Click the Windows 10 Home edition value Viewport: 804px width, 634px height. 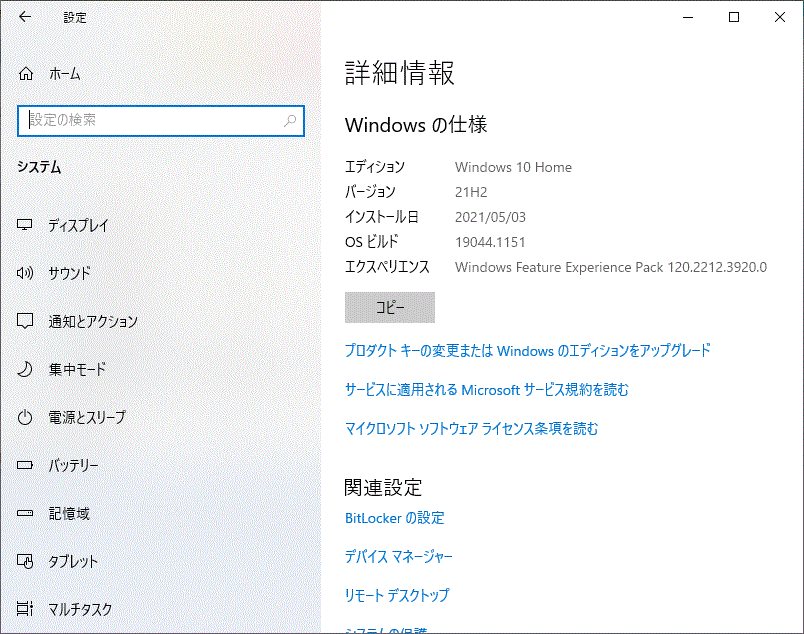513,167
